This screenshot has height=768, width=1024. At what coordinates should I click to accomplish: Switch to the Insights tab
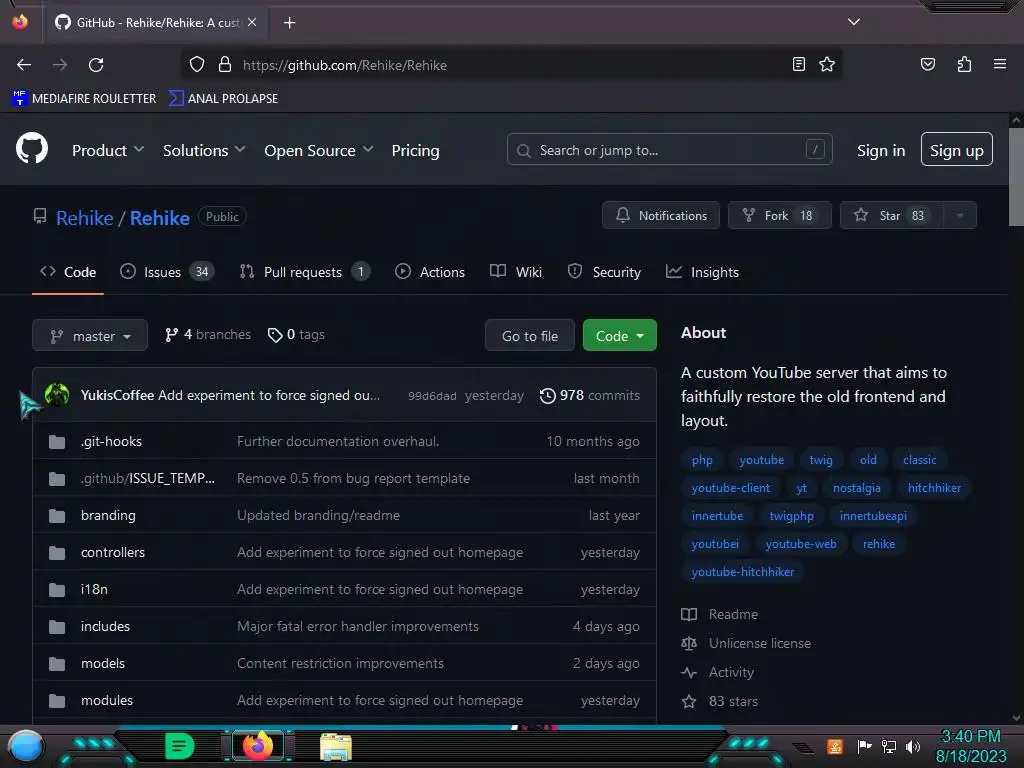pos(702,272)
